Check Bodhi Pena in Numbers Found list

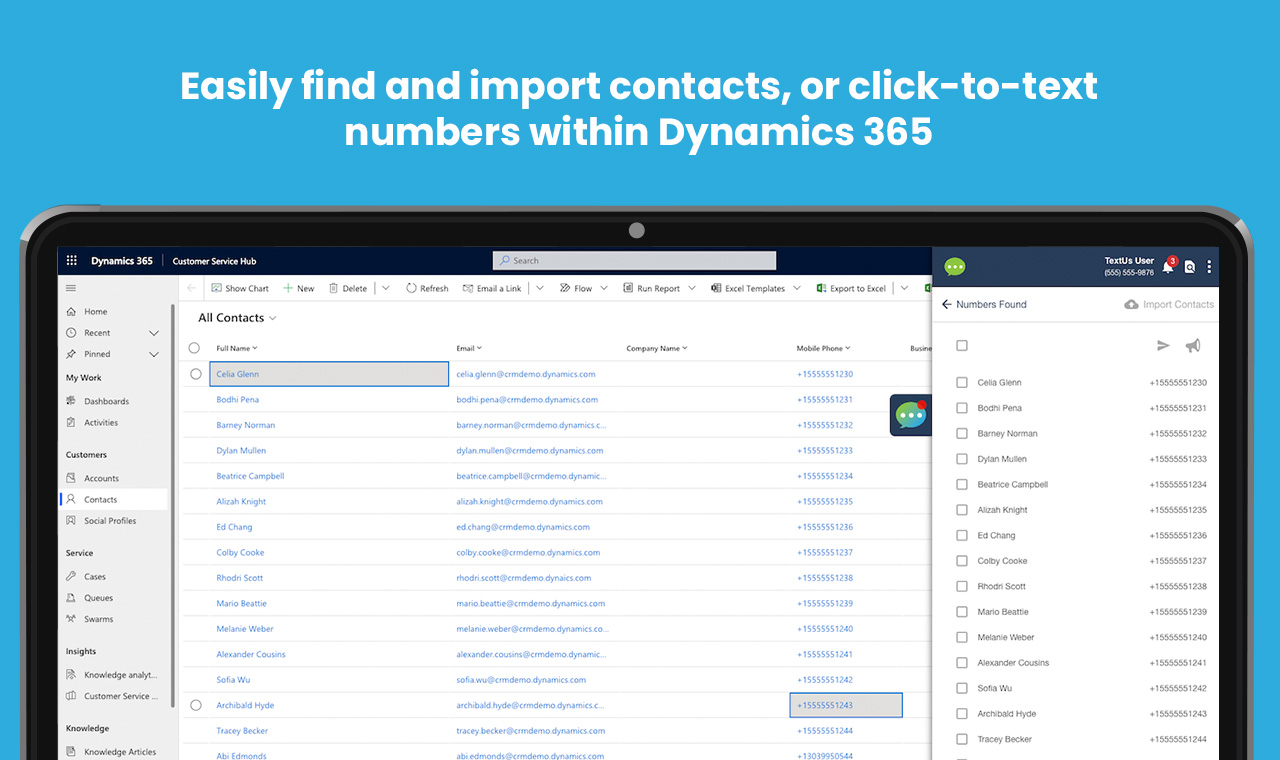tap(962, 408)
